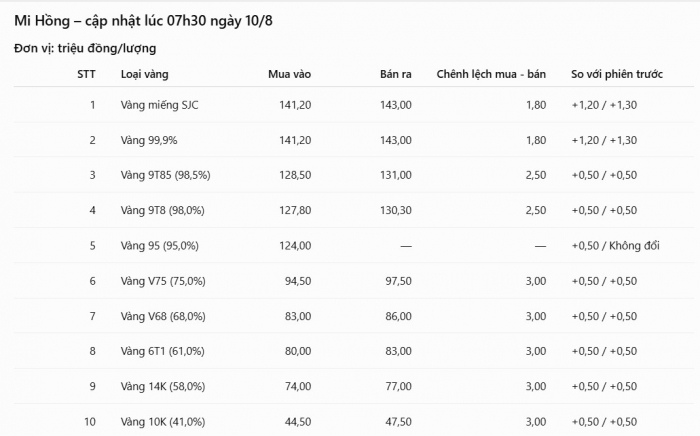Click the 'Vàng 9T8 (98,0%)' cell

[x=162, y=210]
